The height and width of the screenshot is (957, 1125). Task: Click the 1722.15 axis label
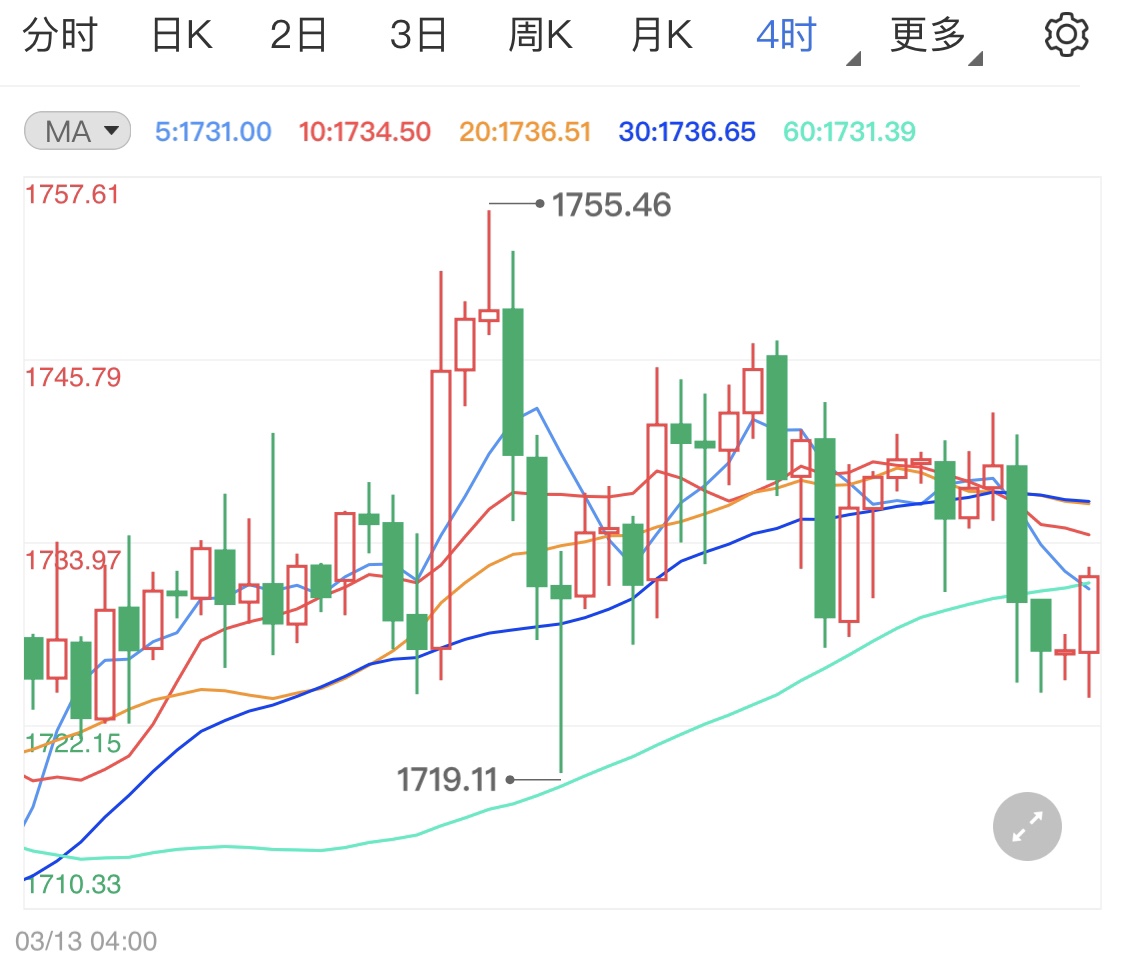point(72,743)
